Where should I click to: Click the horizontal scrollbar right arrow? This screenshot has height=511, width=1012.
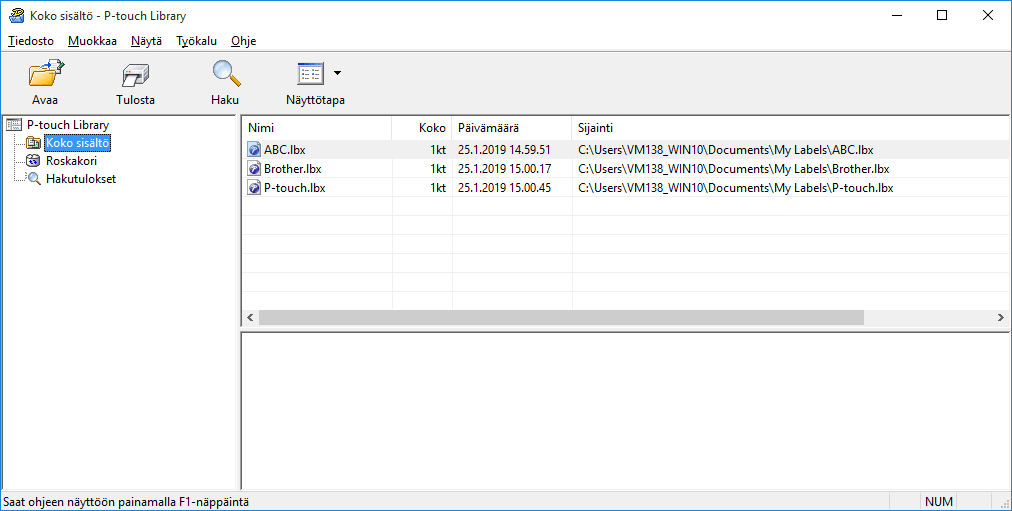click(x=1001, y=317)
